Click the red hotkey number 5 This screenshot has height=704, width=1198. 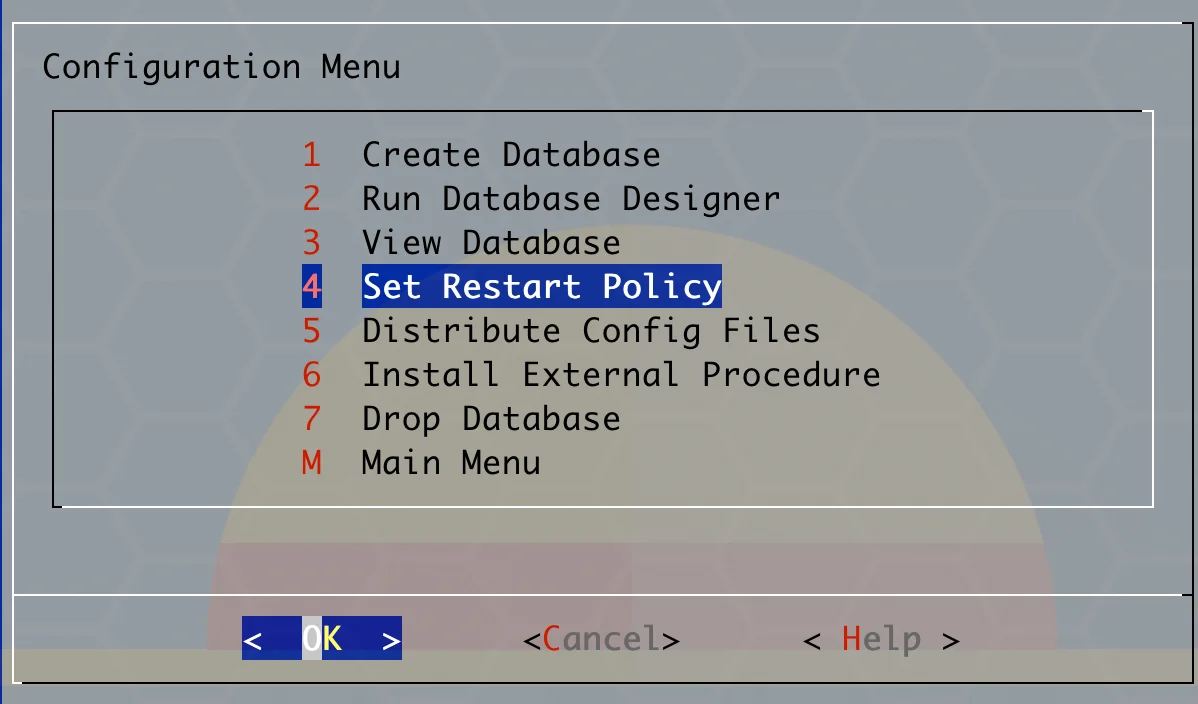tap(311, 331)
